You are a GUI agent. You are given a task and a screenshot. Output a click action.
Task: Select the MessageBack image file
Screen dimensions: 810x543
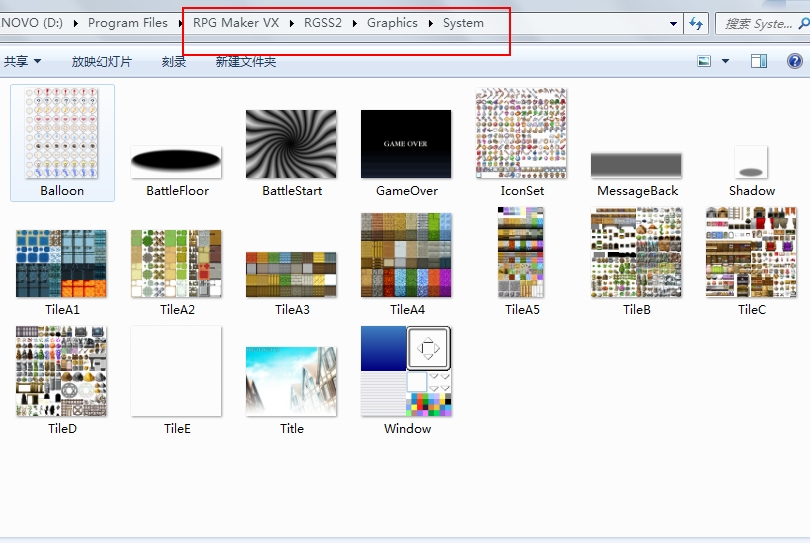pyautogui.click(x=636, y=165)
